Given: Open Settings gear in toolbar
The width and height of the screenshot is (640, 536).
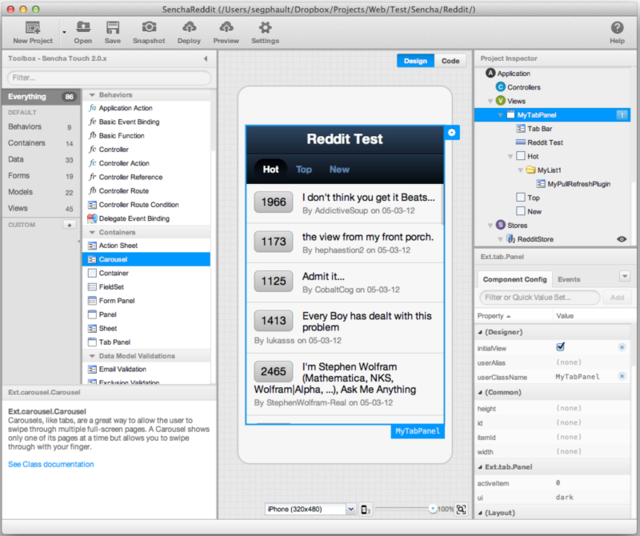Looking at the screenshot, I should click(265, 27).
